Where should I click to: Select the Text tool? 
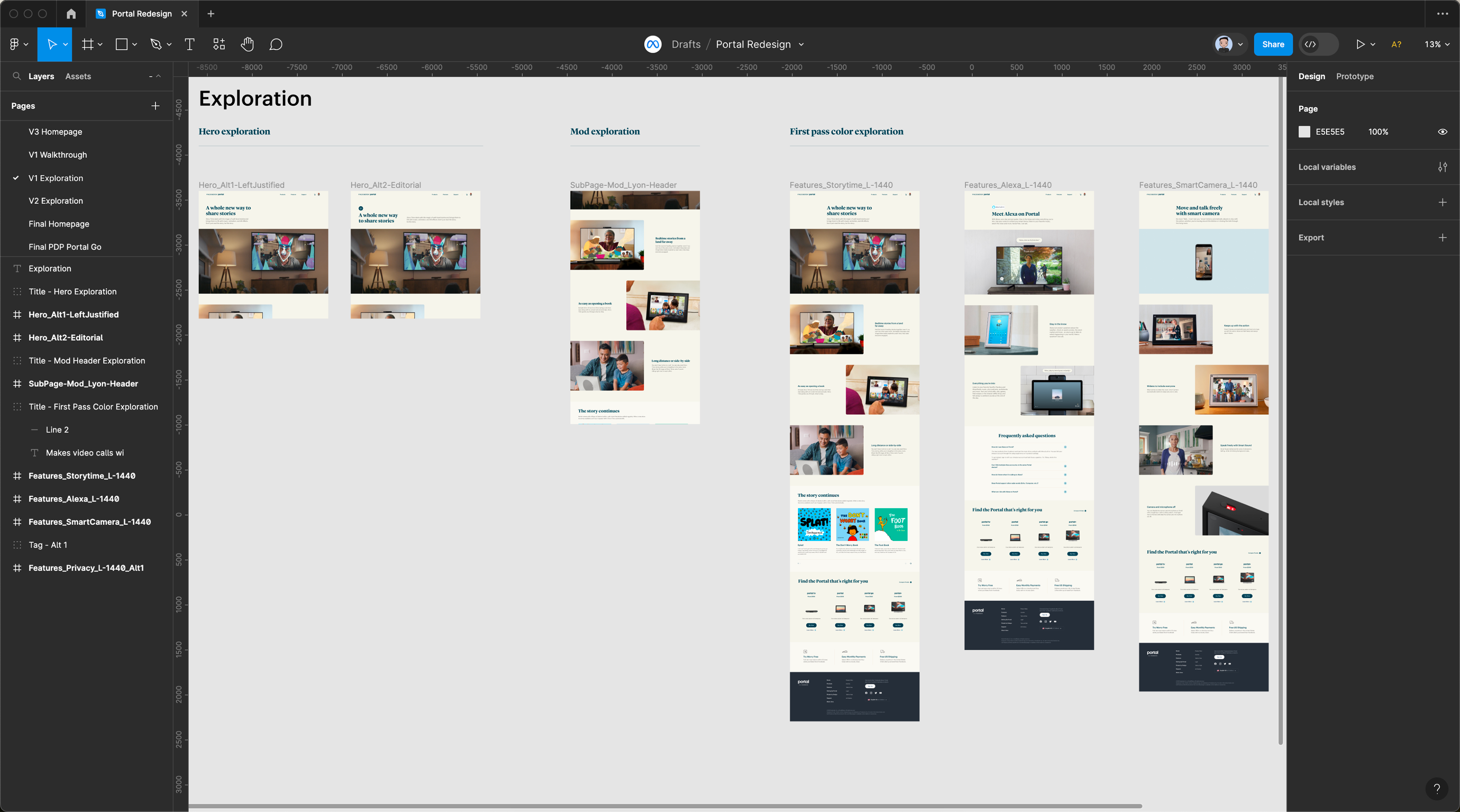[190, 44]
